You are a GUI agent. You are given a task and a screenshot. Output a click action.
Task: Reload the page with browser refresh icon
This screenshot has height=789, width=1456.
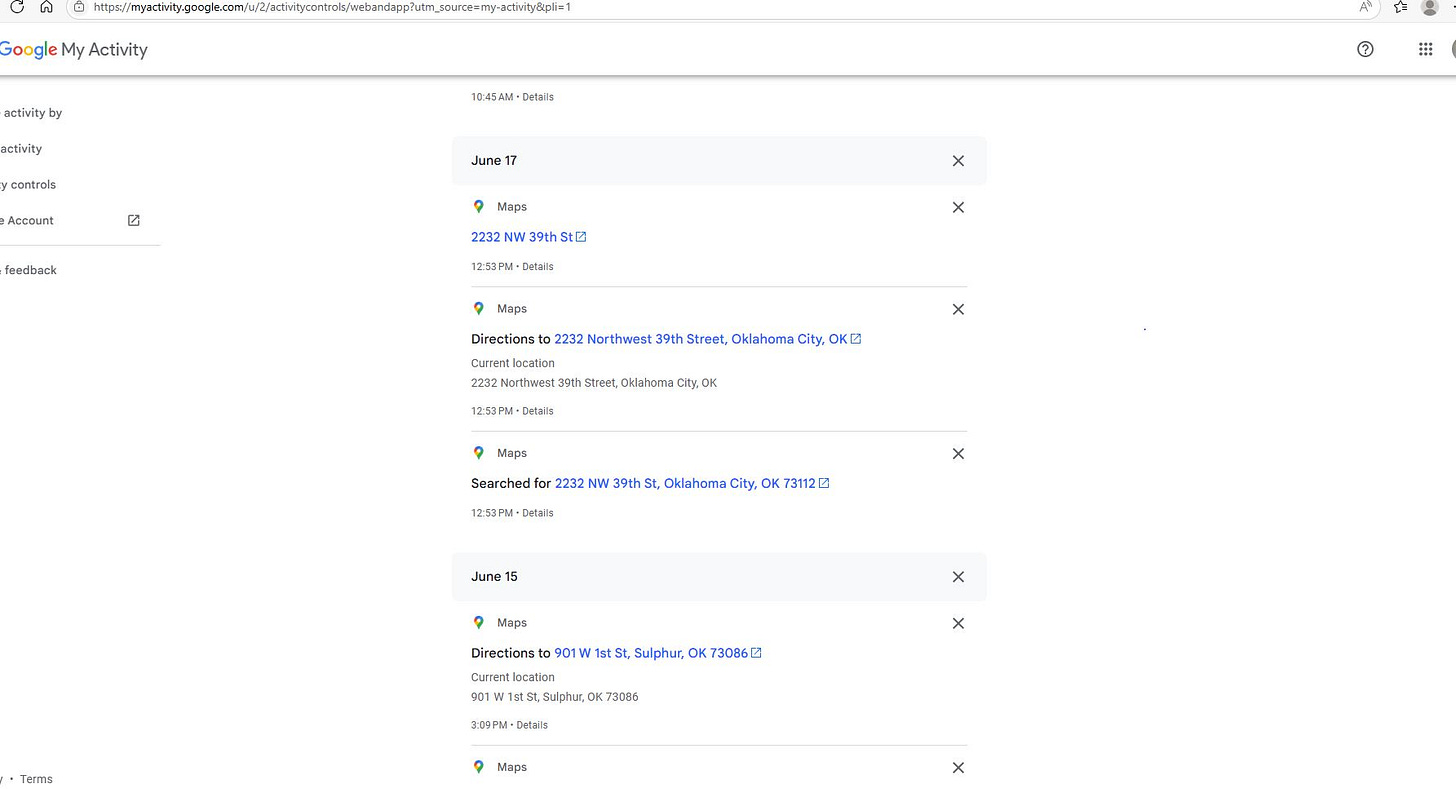[x=17, y=6]
